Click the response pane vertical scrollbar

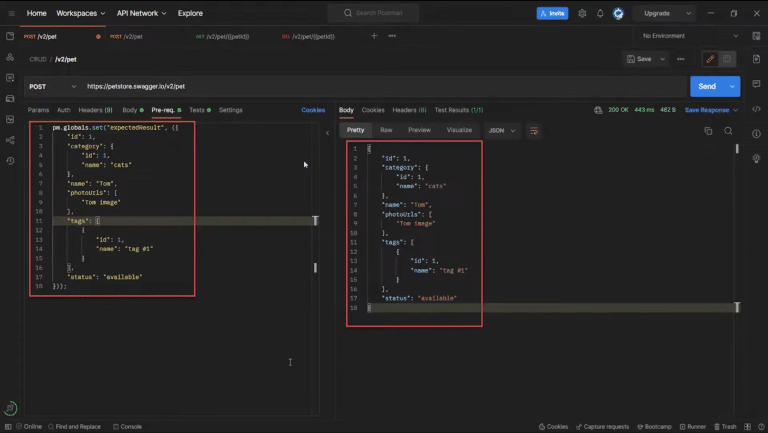tap(738, 150)
